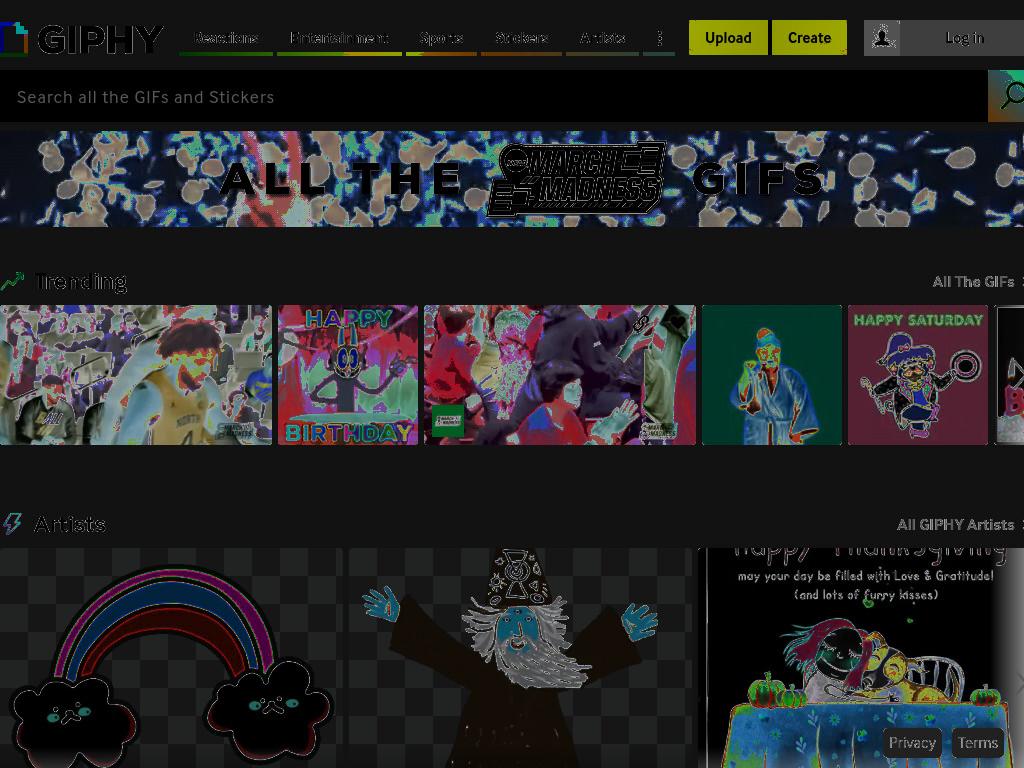The image size is (1024, 768).
Task: Click the Create button
Action: coord(809,38)
